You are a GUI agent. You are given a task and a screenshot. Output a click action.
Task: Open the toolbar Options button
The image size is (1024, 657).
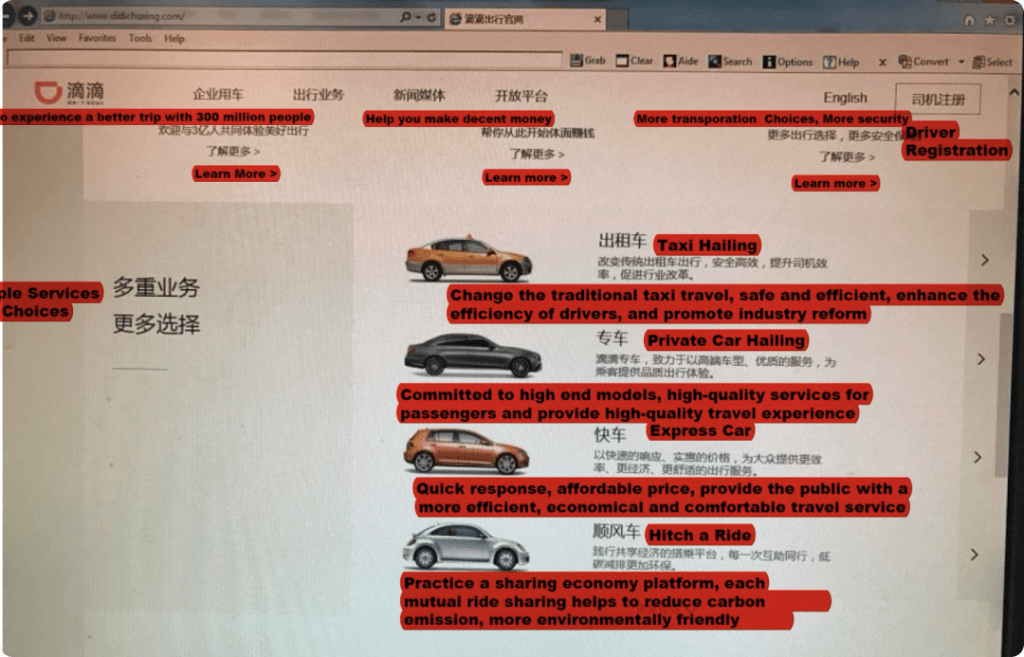[788, 62]
